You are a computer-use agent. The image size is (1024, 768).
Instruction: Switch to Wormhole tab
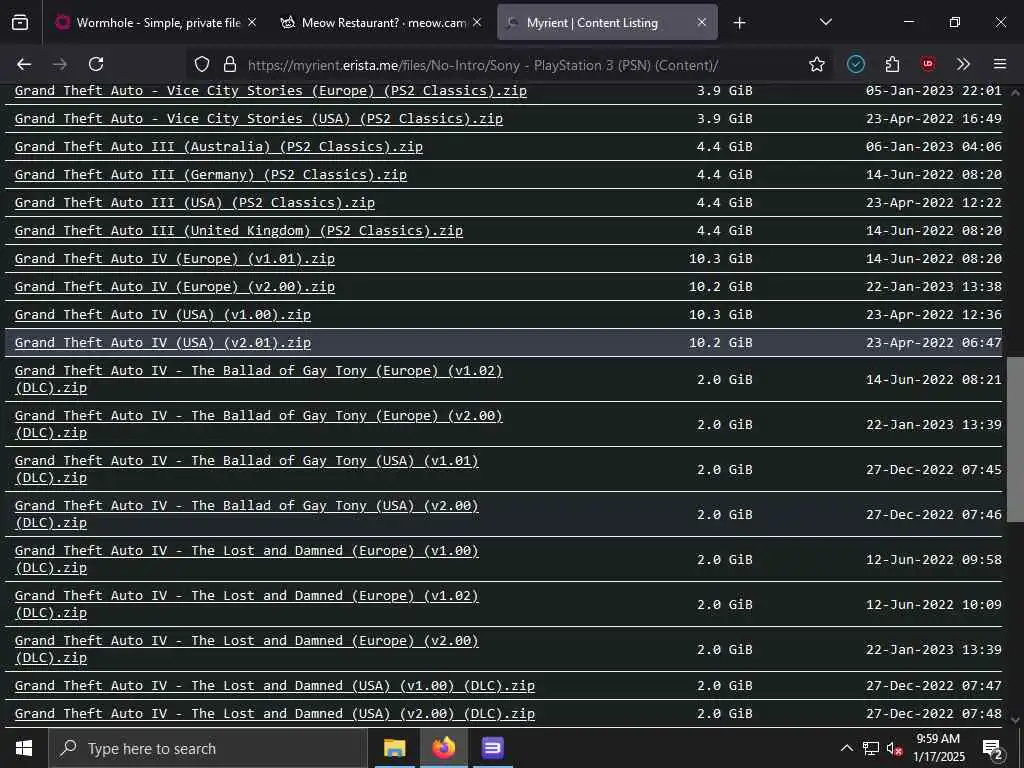[157, 23]
